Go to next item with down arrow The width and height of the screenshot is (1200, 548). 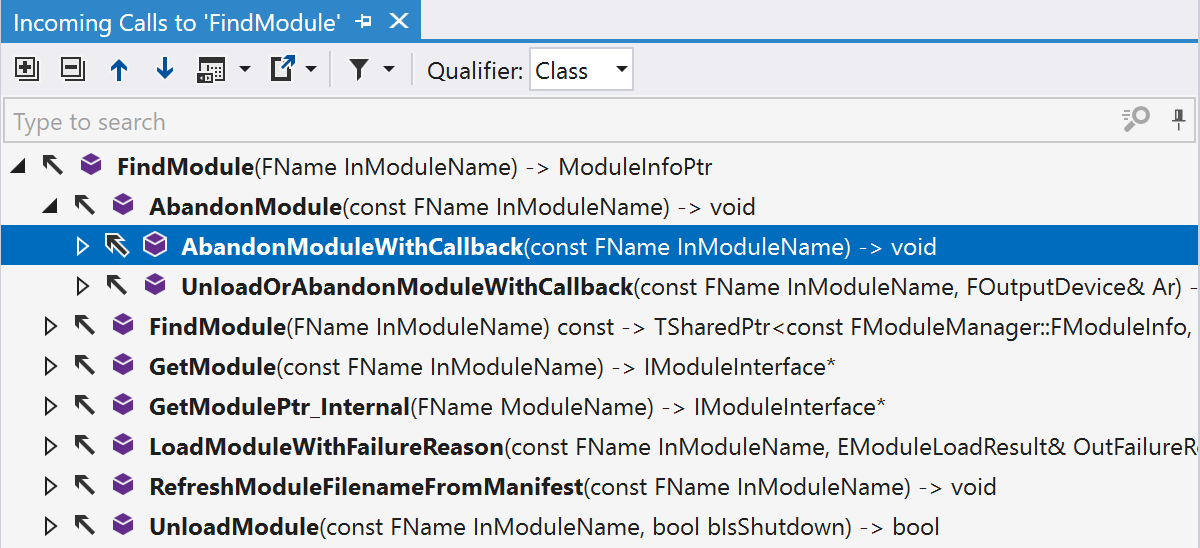coord(165,70)
